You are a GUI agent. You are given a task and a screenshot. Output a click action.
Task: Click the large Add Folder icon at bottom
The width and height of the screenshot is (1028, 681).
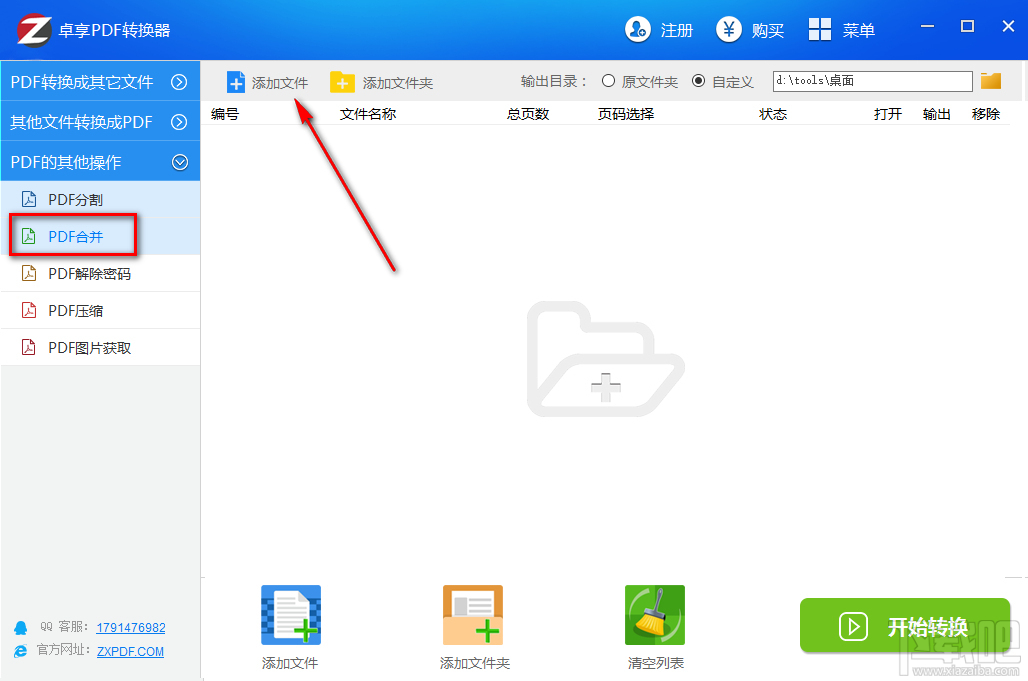[473, 615]
